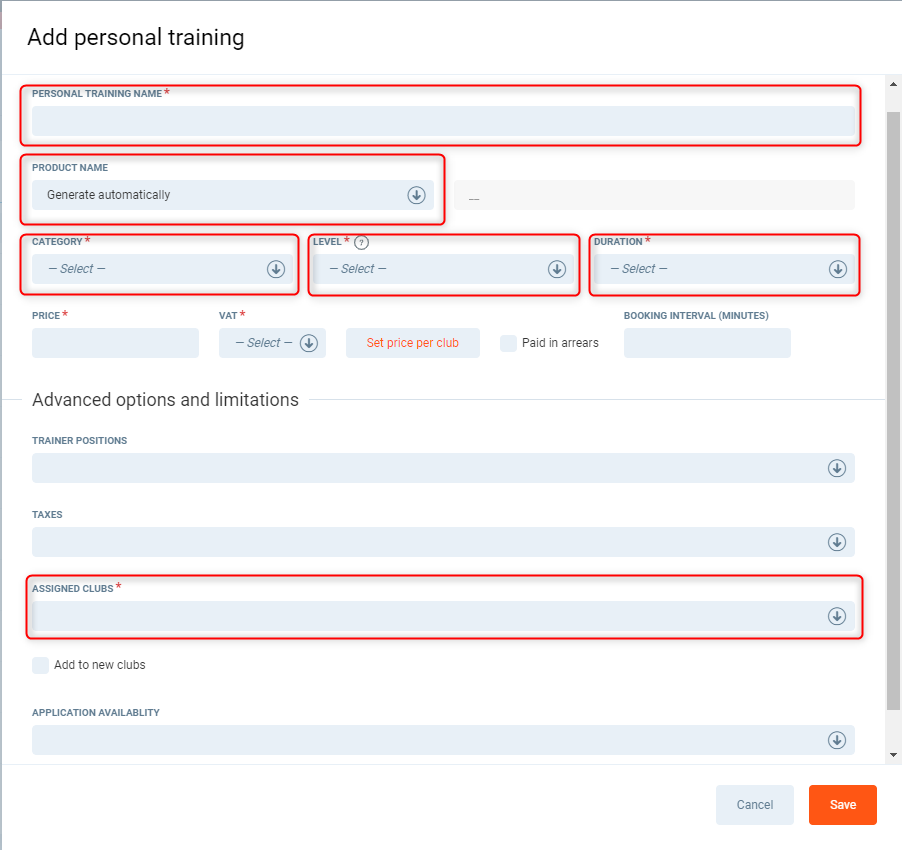Click the Category field arrow icon
This screenshot has width=902, height=850.
pyautogui.click(x=276, y=269)
